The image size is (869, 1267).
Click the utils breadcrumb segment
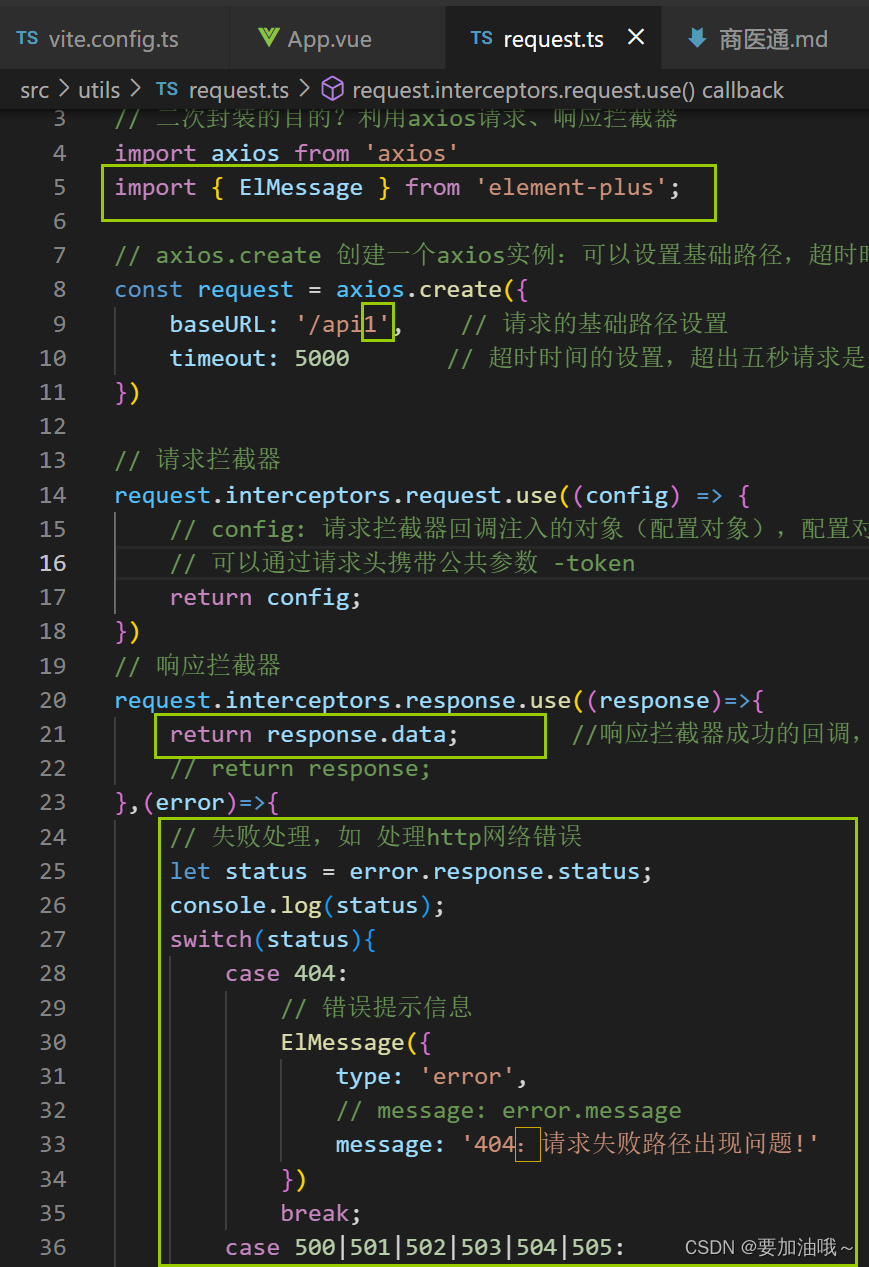[x=99, y=90]
